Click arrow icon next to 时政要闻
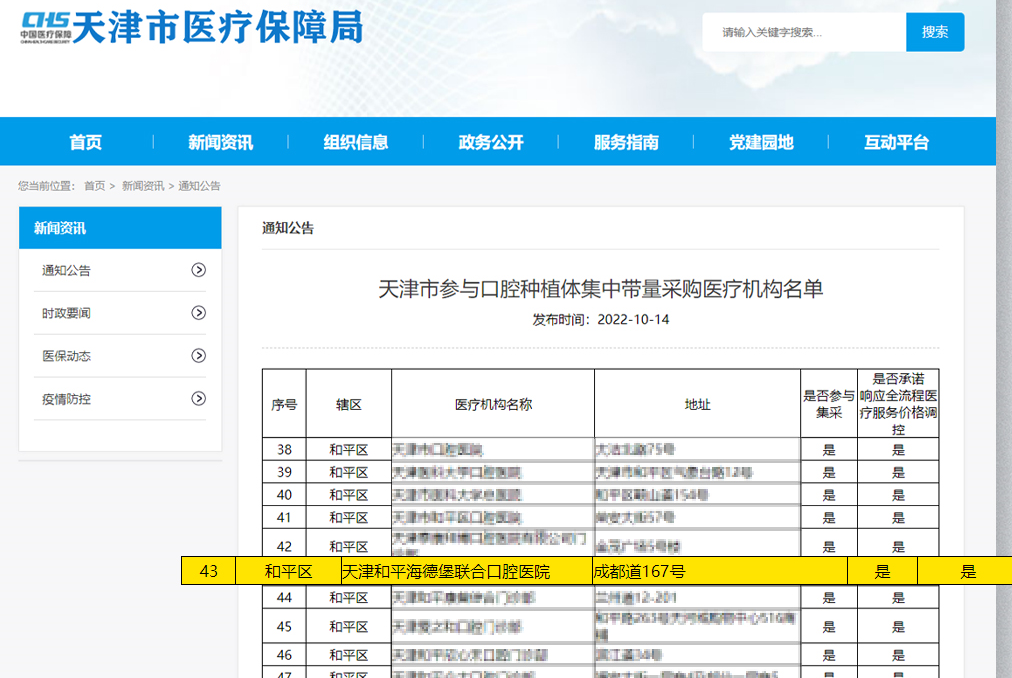This screenshot has height=678, width=1012. pos(199,313)
